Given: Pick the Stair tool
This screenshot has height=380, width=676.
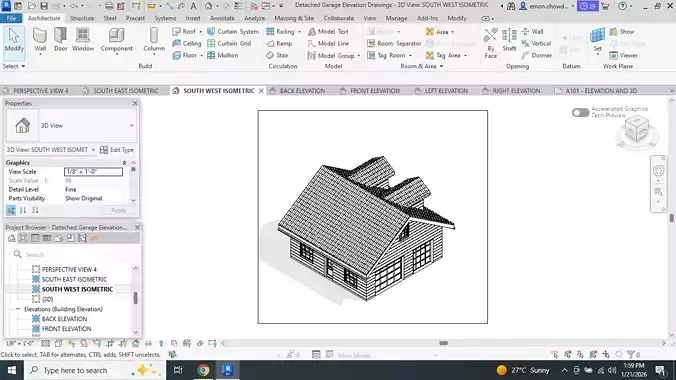Looking at the screenshot, I should click(x=277, y=55).
